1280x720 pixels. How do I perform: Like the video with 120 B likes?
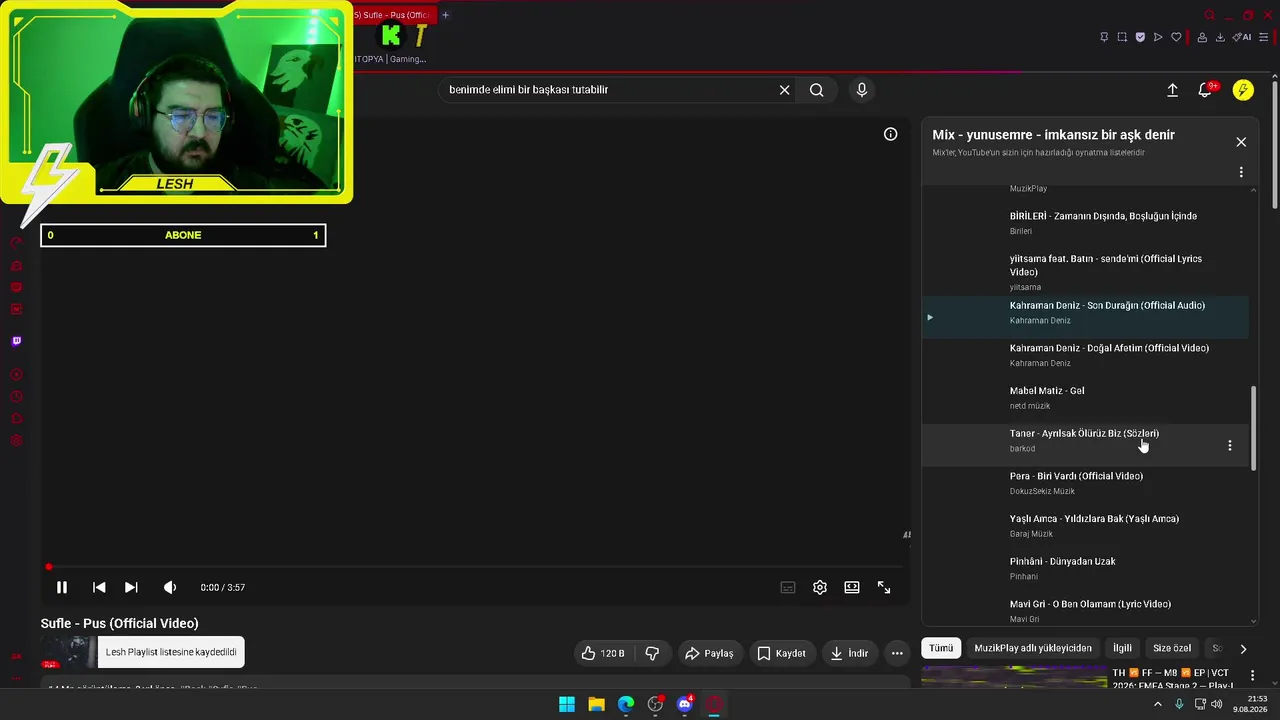pyautogui.click(x=603, y=653)
